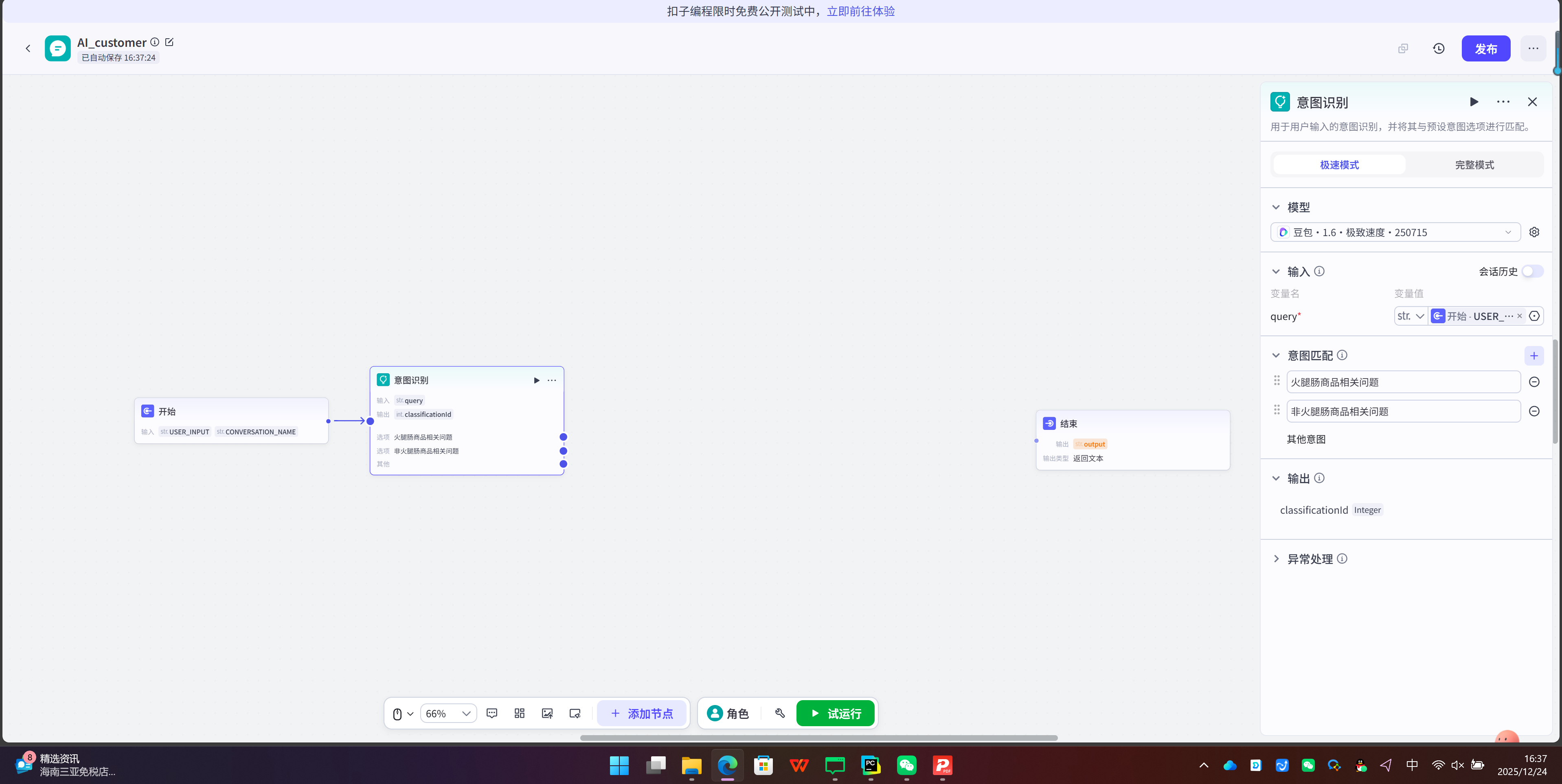Image resolution: width=1562 pixels, height=784 pixels.
Task: Open the 66% zoom level dropdown
Action: coord(448,713)
